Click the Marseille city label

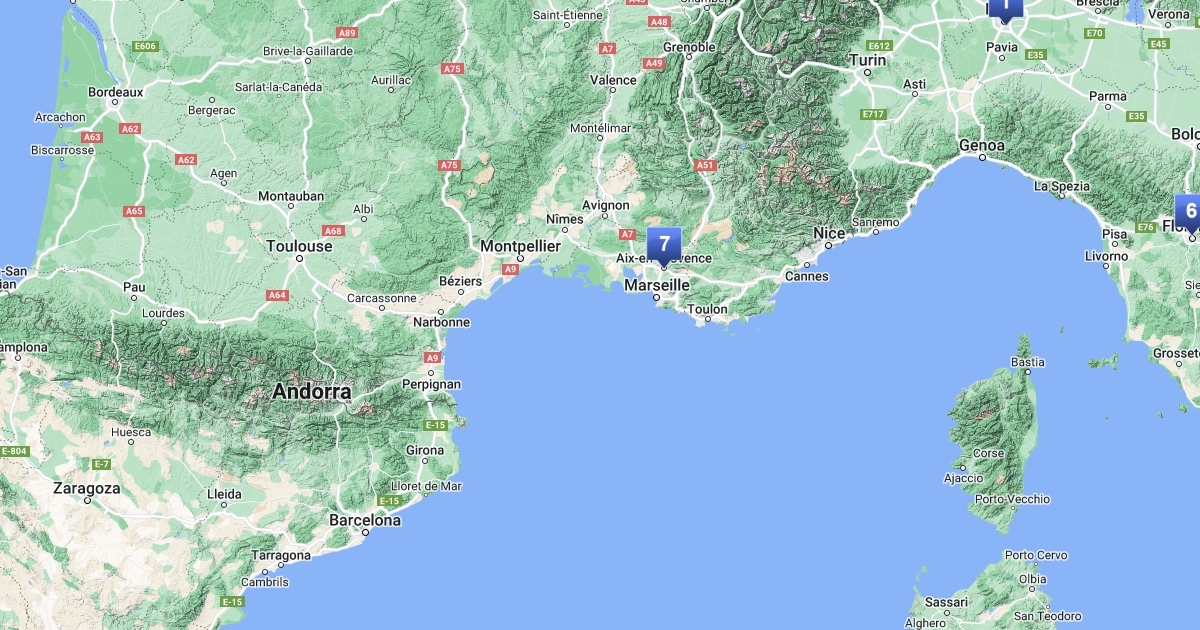656,285
